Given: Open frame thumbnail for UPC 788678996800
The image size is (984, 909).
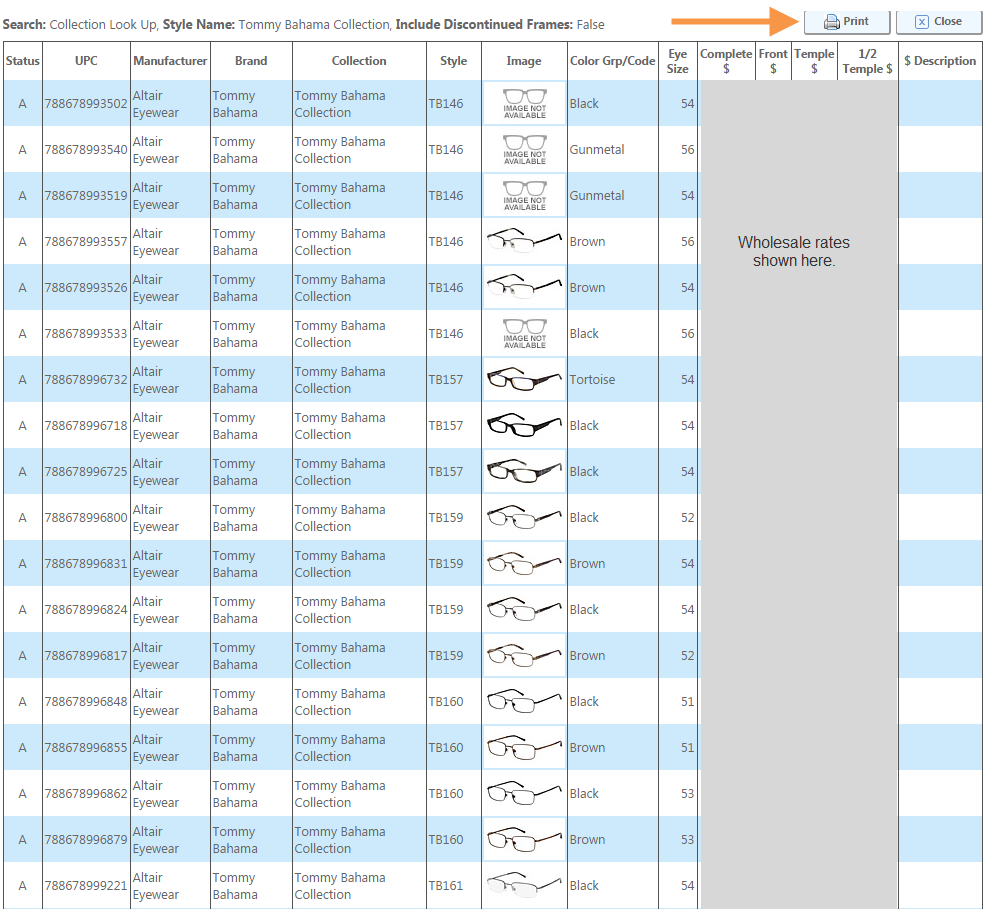Looking at the screenshot, I should 524,517.
